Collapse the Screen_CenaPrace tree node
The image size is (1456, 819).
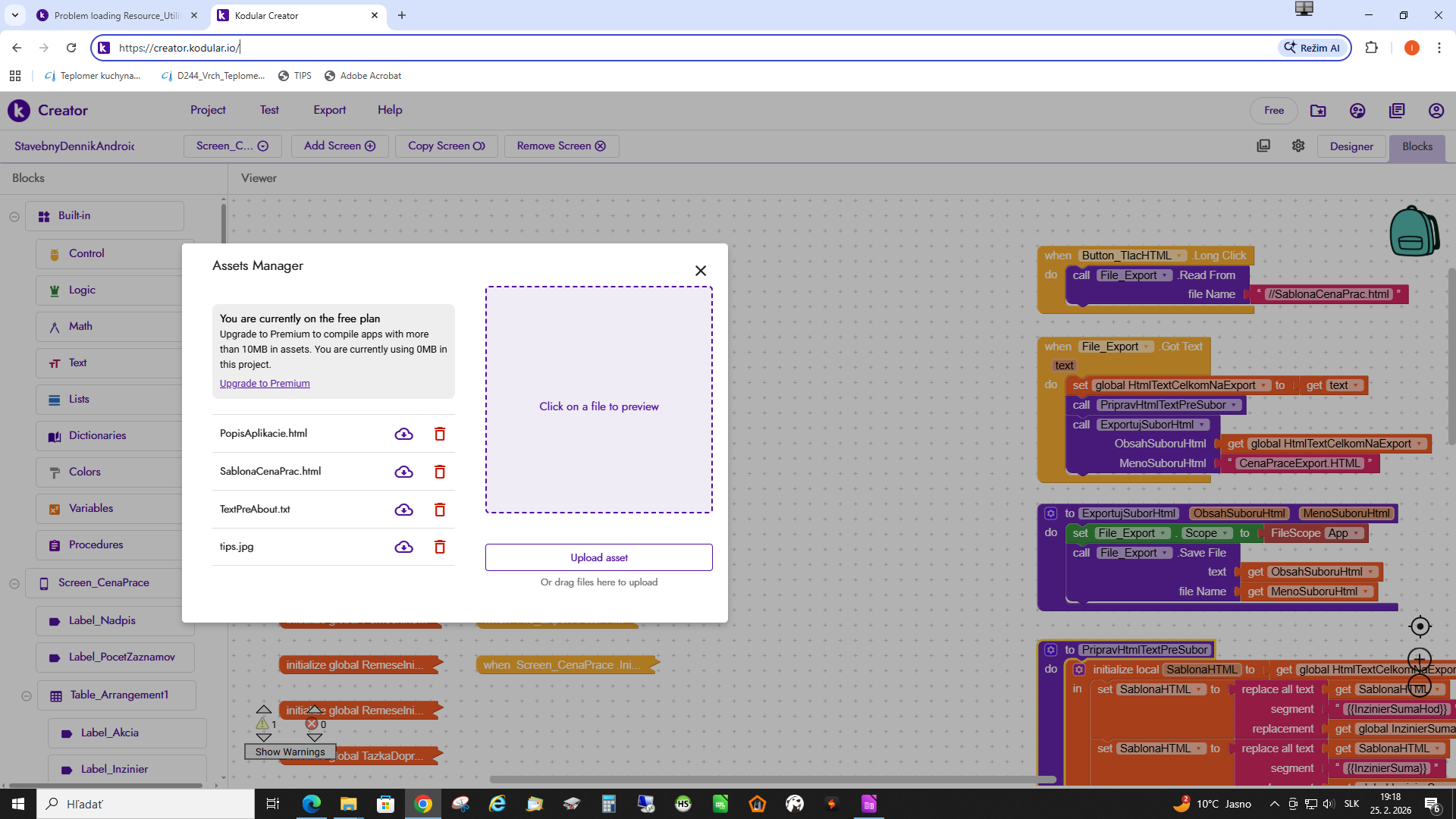tap(14, 583)
